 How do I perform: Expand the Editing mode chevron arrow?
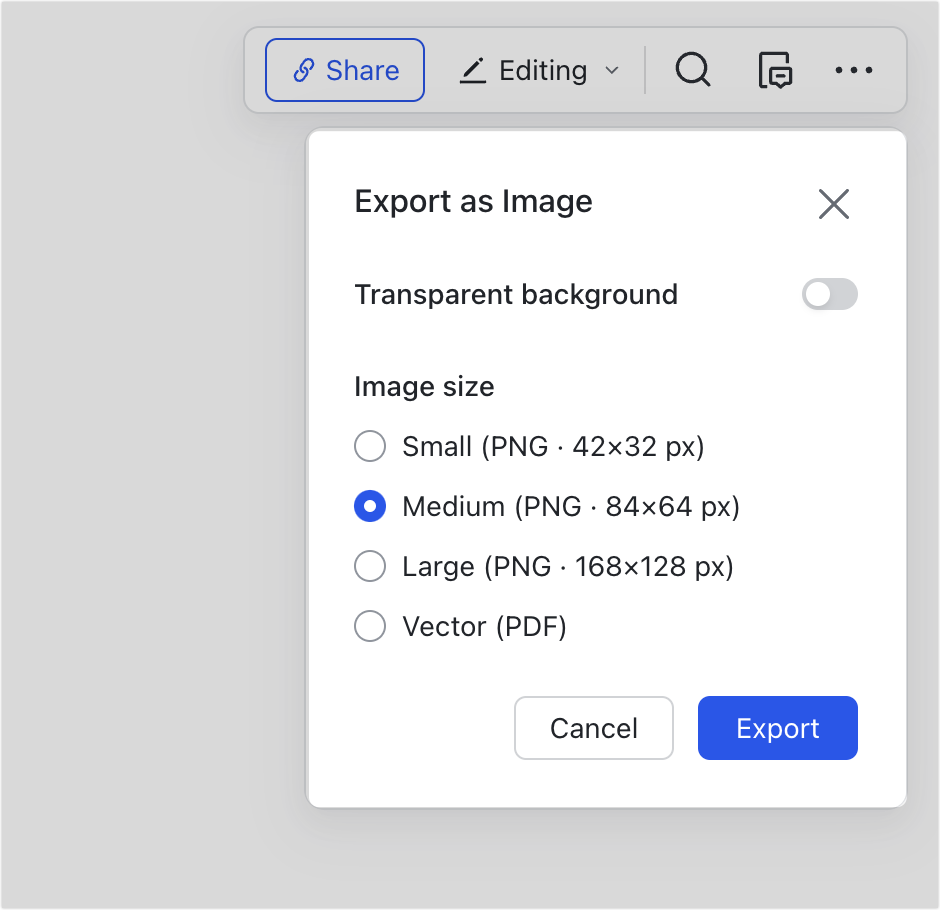(x=611, y=70)
